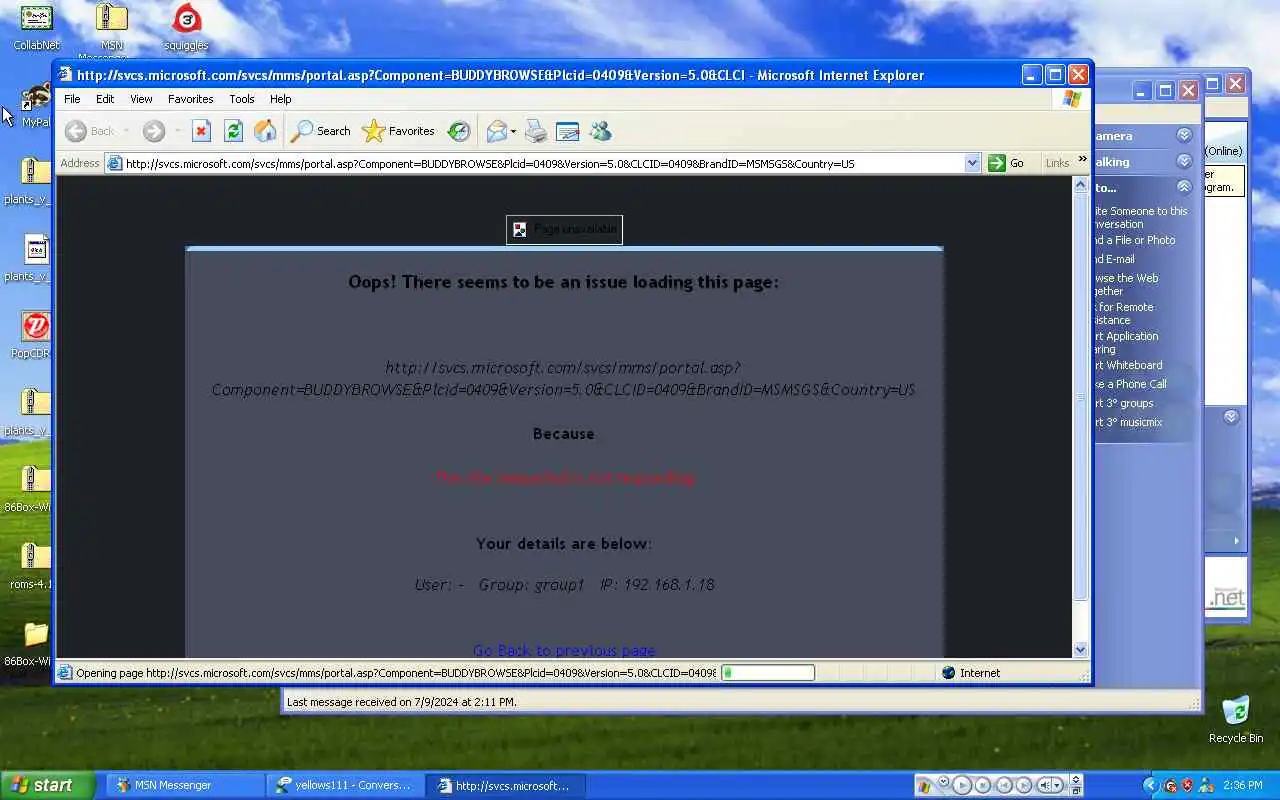Open the Tools menu

242,99
